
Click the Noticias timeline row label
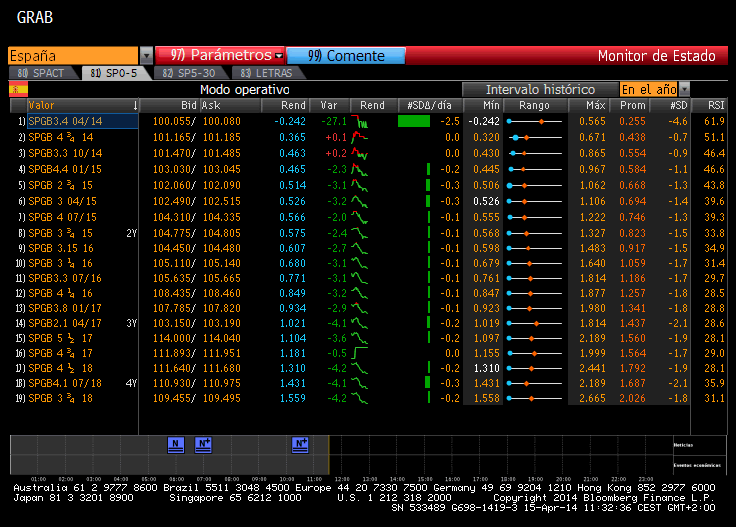tap(683, 445)
